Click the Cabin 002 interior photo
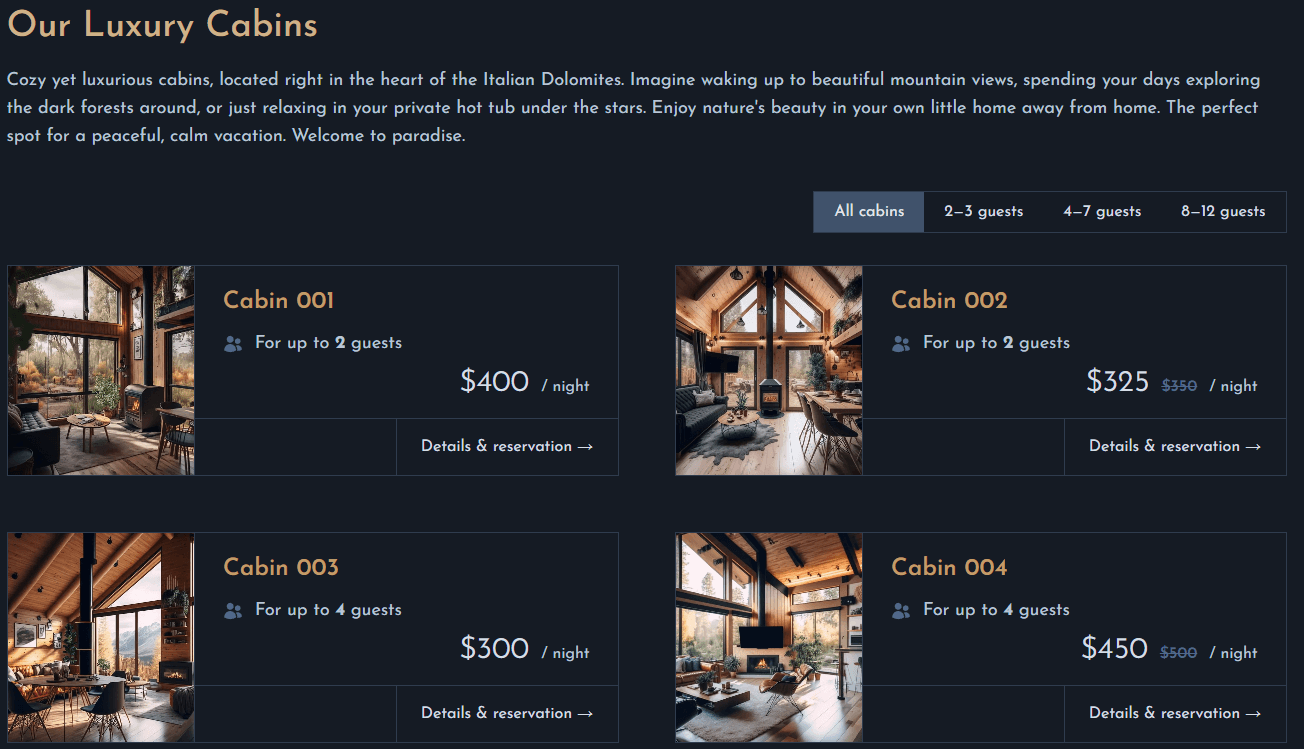Image resolution: width=1304 pixels, height=749 pixels. pyautogui.click(x=769, y=370)
